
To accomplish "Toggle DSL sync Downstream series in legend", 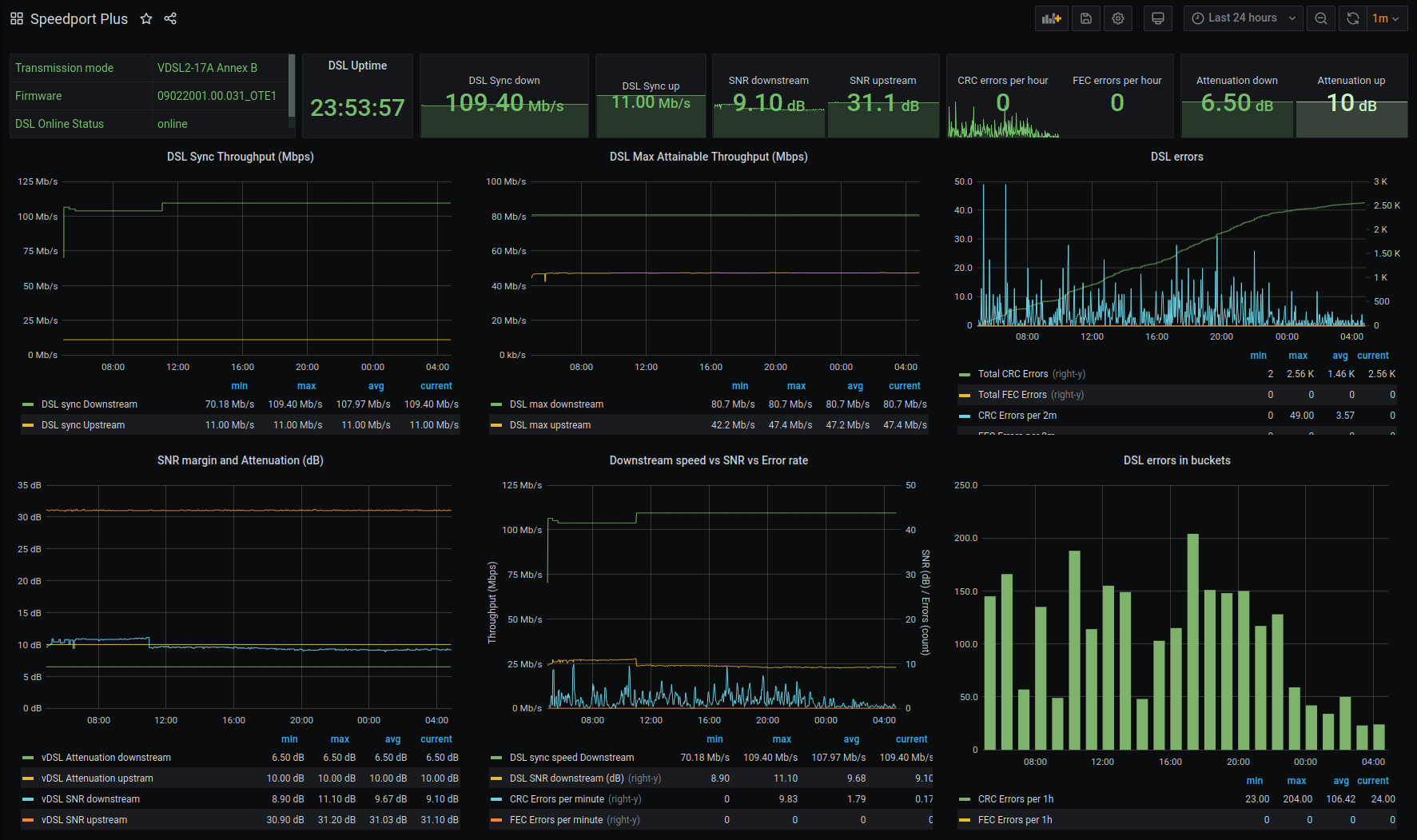I will [90, 404].
